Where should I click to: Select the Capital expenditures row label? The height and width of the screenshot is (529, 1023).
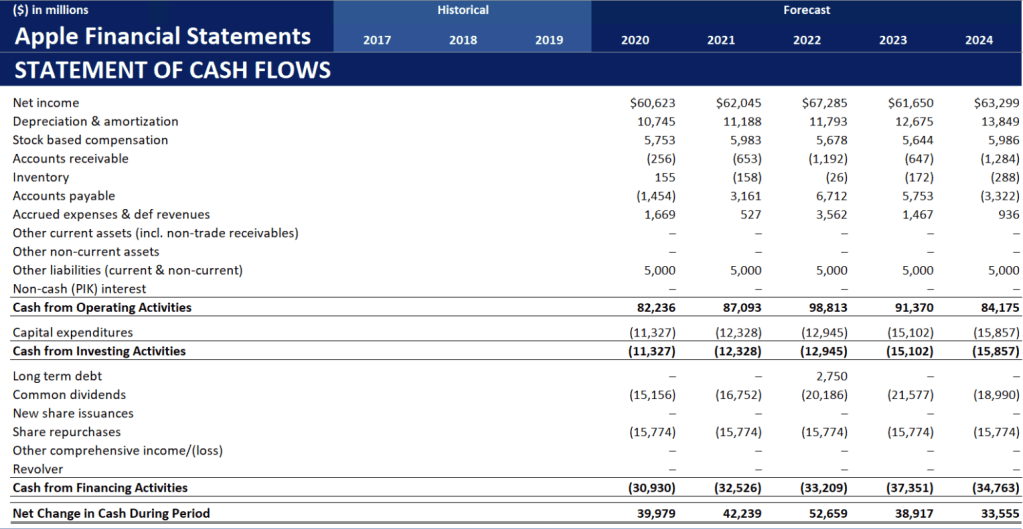coord(73,332)
